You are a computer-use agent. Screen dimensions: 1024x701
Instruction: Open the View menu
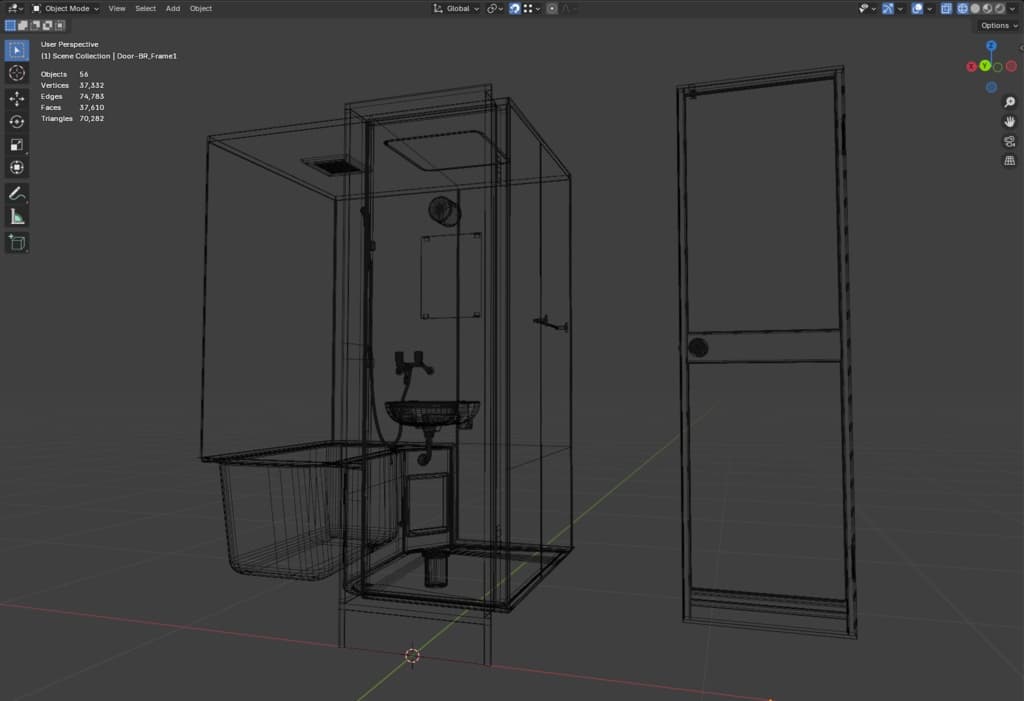coord(117,8)
